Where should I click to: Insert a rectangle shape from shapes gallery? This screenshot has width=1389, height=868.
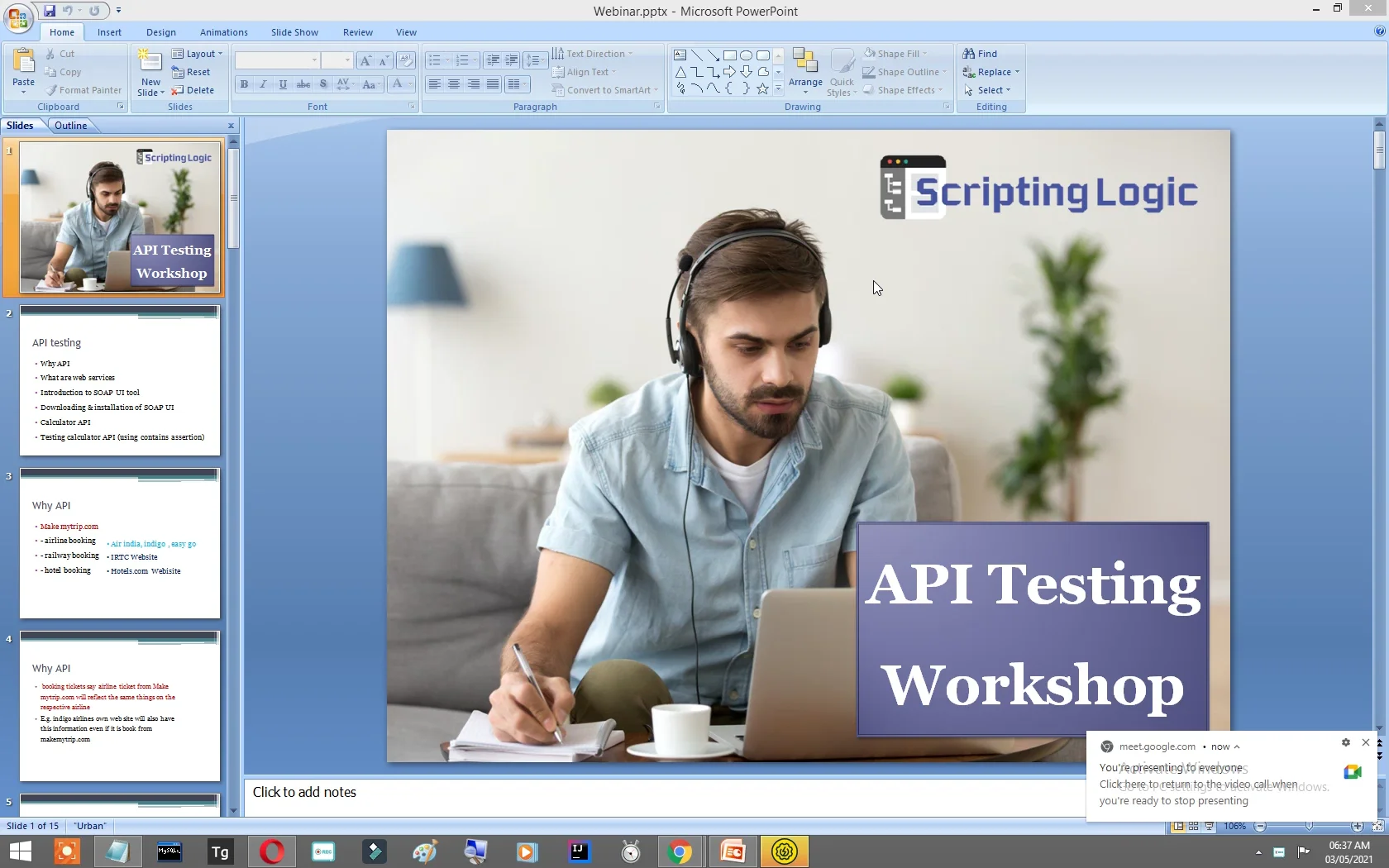tap(729, 55)
